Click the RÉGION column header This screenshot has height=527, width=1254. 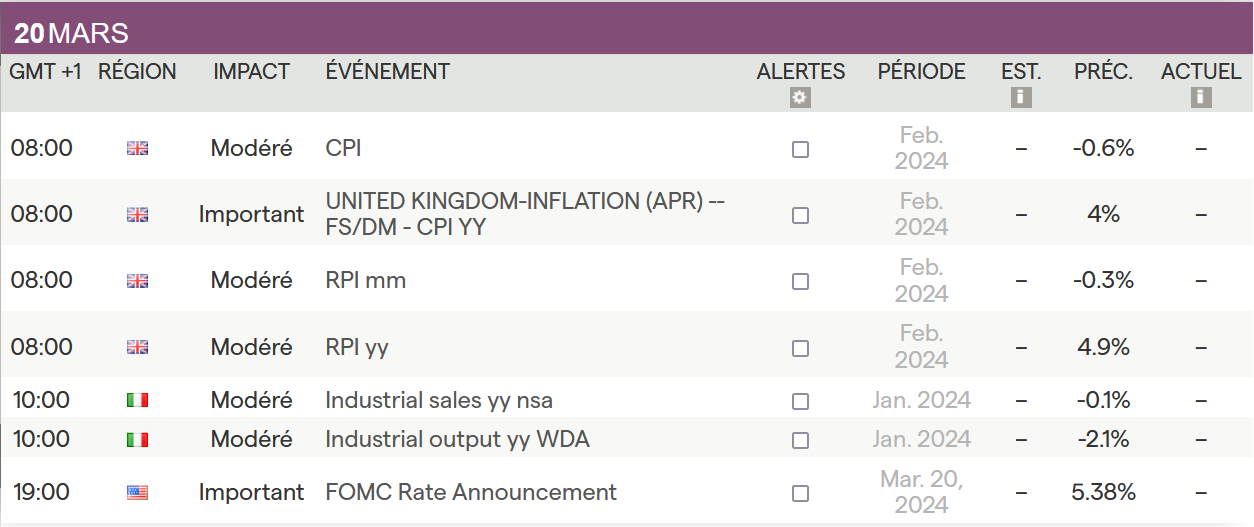[x=137, y=72]
